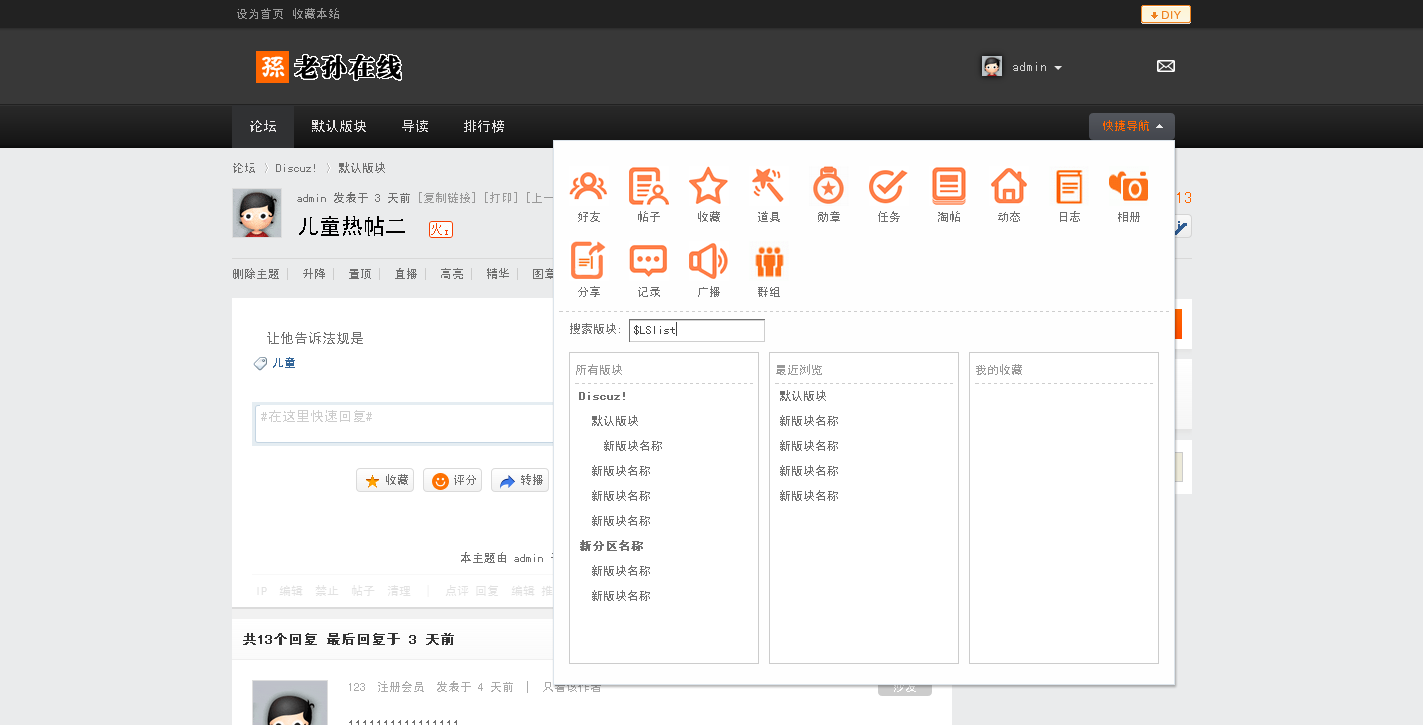Screen dimensions: 1423x725
Task: Click 直播 moderation action
Action: (x=406, y=274)
